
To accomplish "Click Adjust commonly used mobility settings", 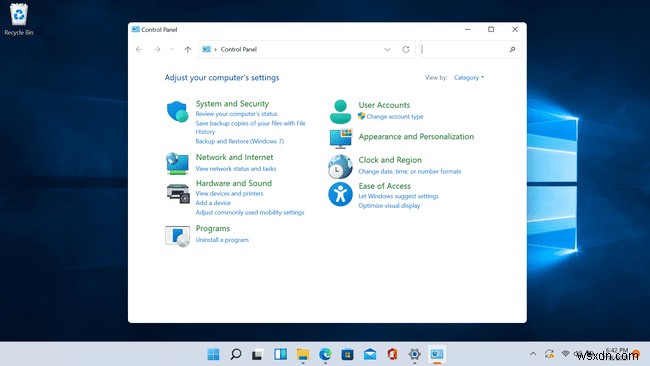I will point(250,213).
